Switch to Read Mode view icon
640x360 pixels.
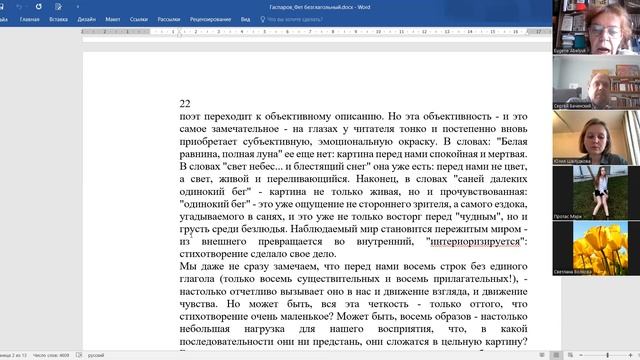(542, 355)
